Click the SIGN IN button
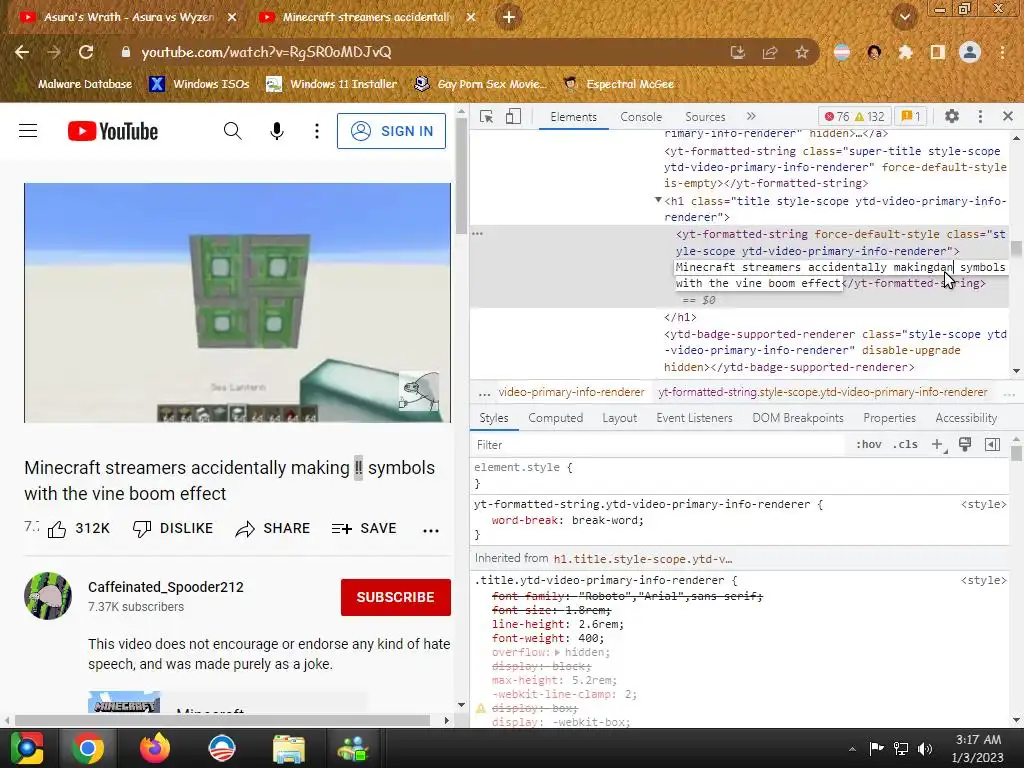Image resolution: width=1024 pixels, height=768 pixels. click(391, 131)
